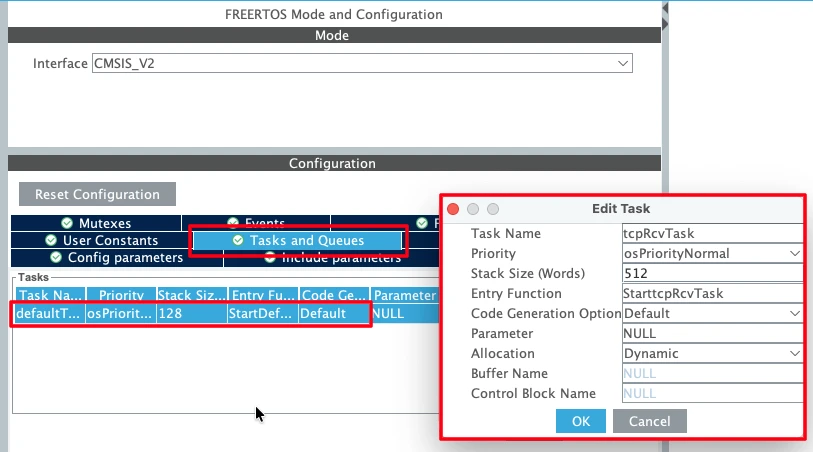Edit the Entry Function field StarttcpRcvTask
813x452 pixels.
point(712,293)
